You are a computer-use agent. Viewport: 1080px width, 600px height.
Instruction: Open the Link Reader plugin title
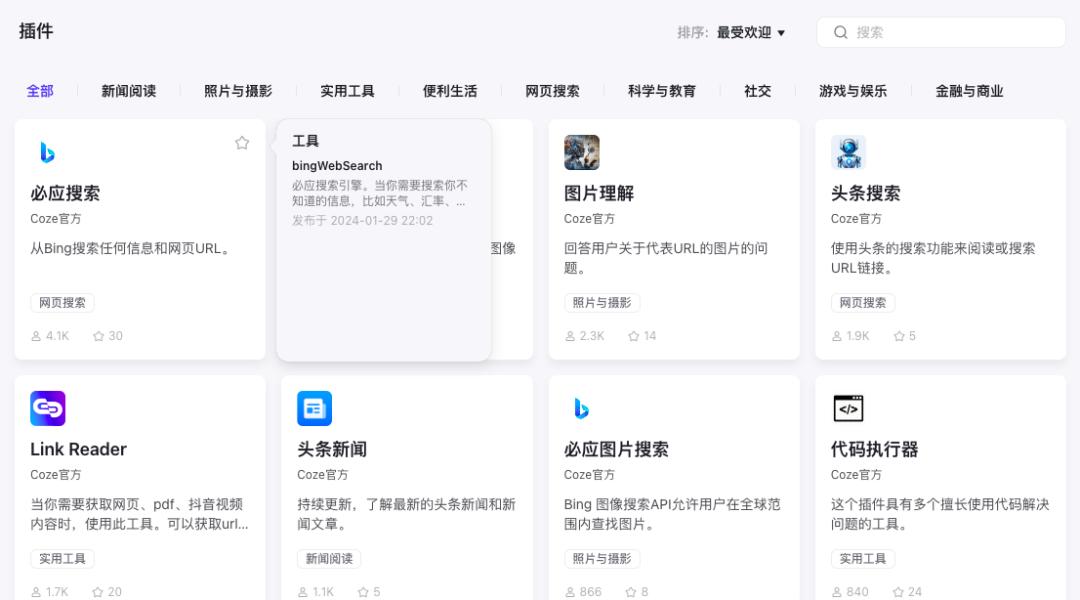click(79, 449)
